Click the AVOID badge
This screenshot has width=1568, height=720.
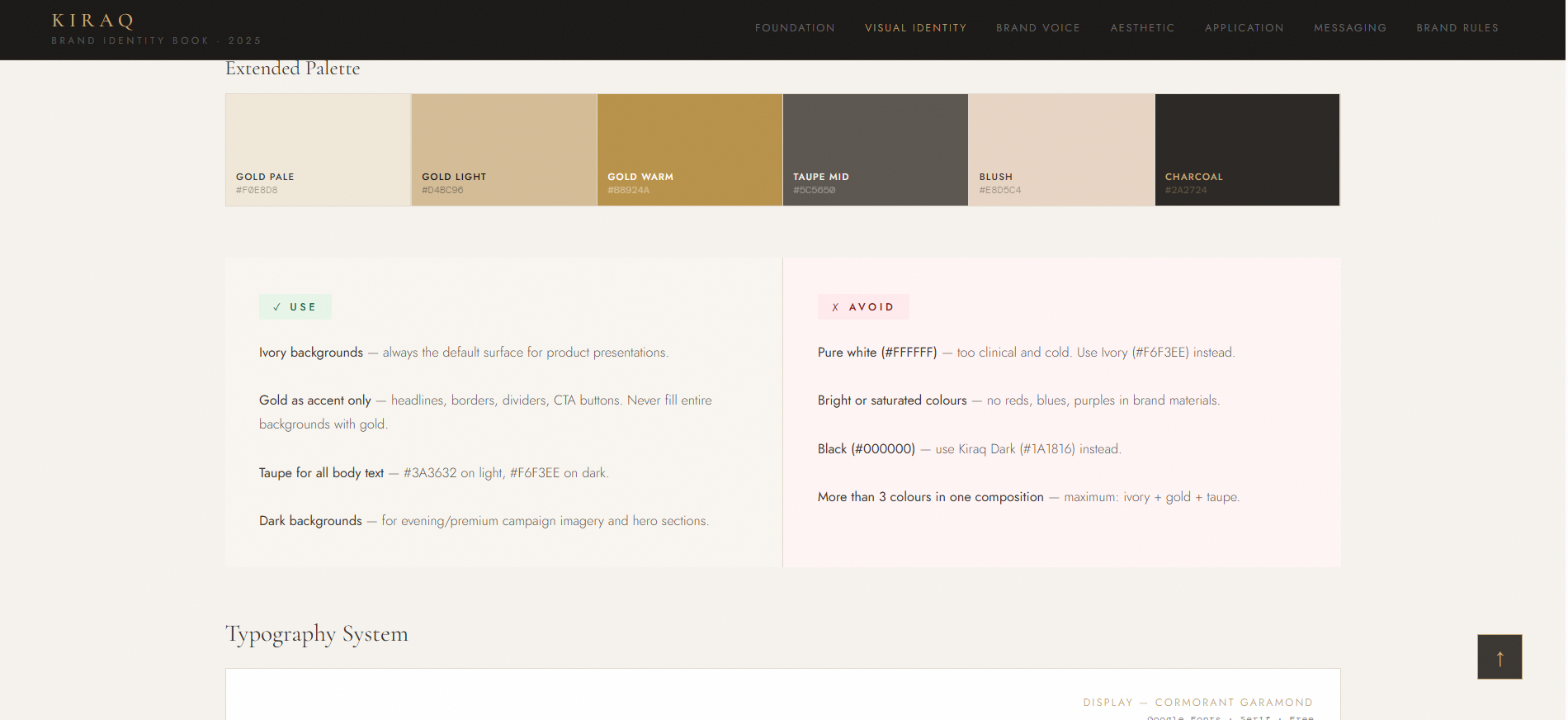click(x=863, y=307)
